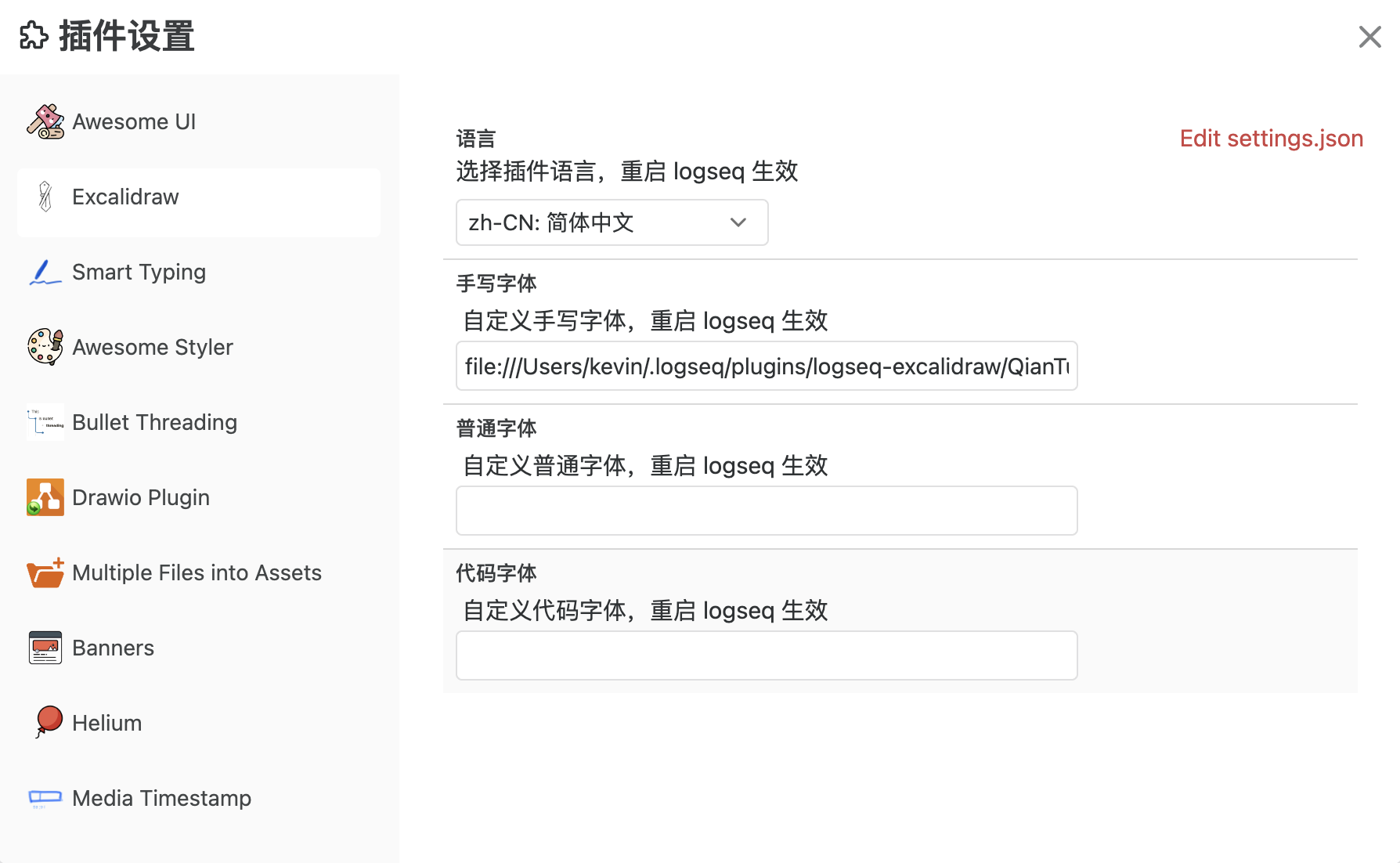Click the Multiple Files into Assets folder icon

45,573
